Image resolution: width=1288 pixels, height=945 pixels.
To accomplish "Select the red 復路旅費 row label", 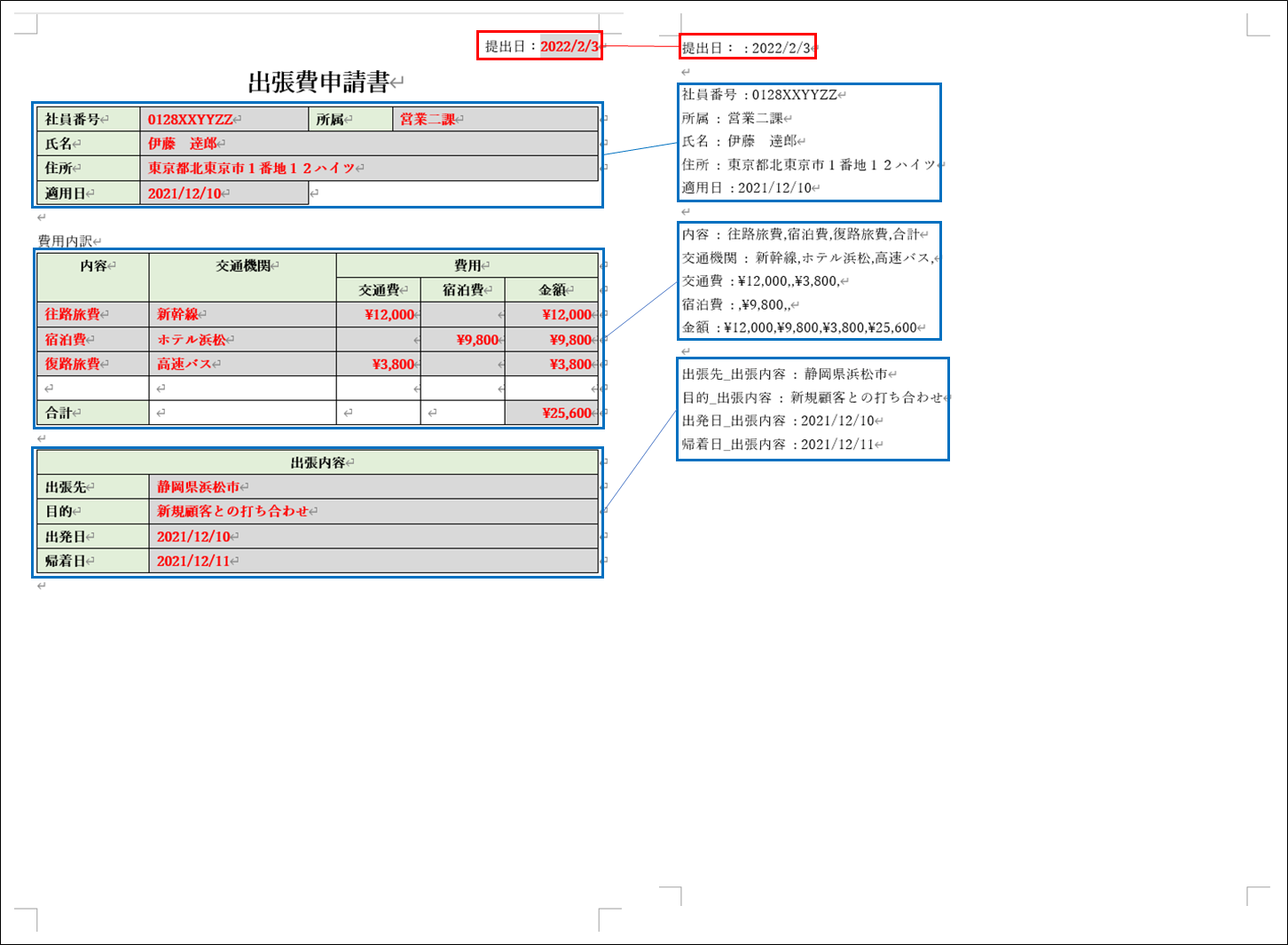I will [x=93, y=364].
